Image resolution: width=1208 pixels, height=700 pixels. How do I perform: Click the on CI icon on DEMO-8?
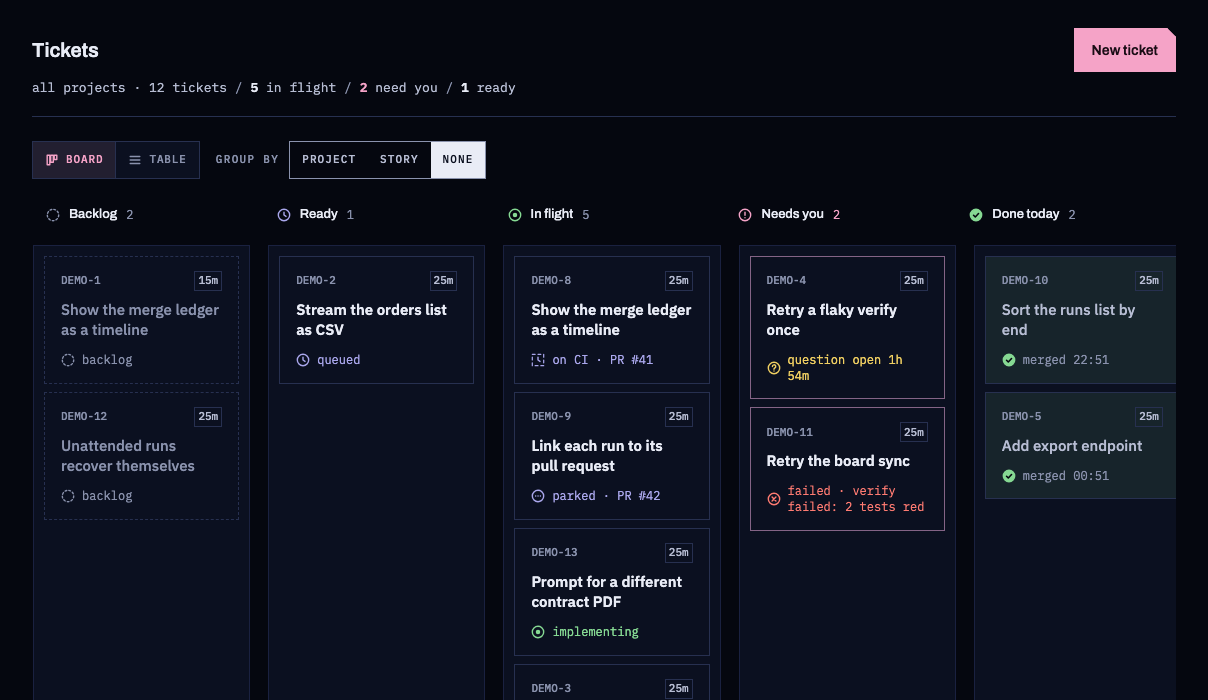coord(538,360)
